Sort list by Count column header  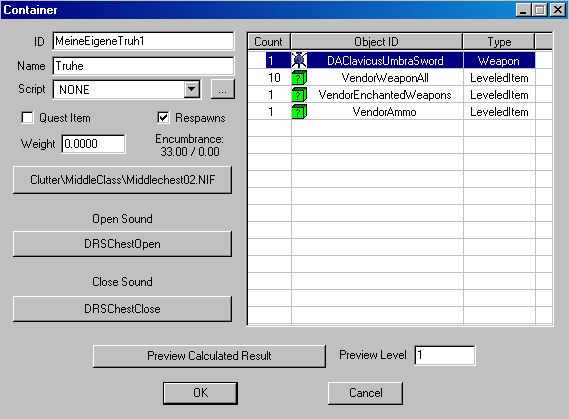pos(269,42)
